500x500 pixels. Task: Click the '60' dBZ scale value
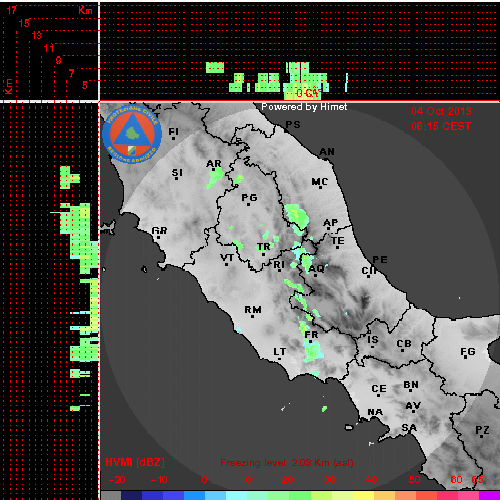[x=456, y=480]
